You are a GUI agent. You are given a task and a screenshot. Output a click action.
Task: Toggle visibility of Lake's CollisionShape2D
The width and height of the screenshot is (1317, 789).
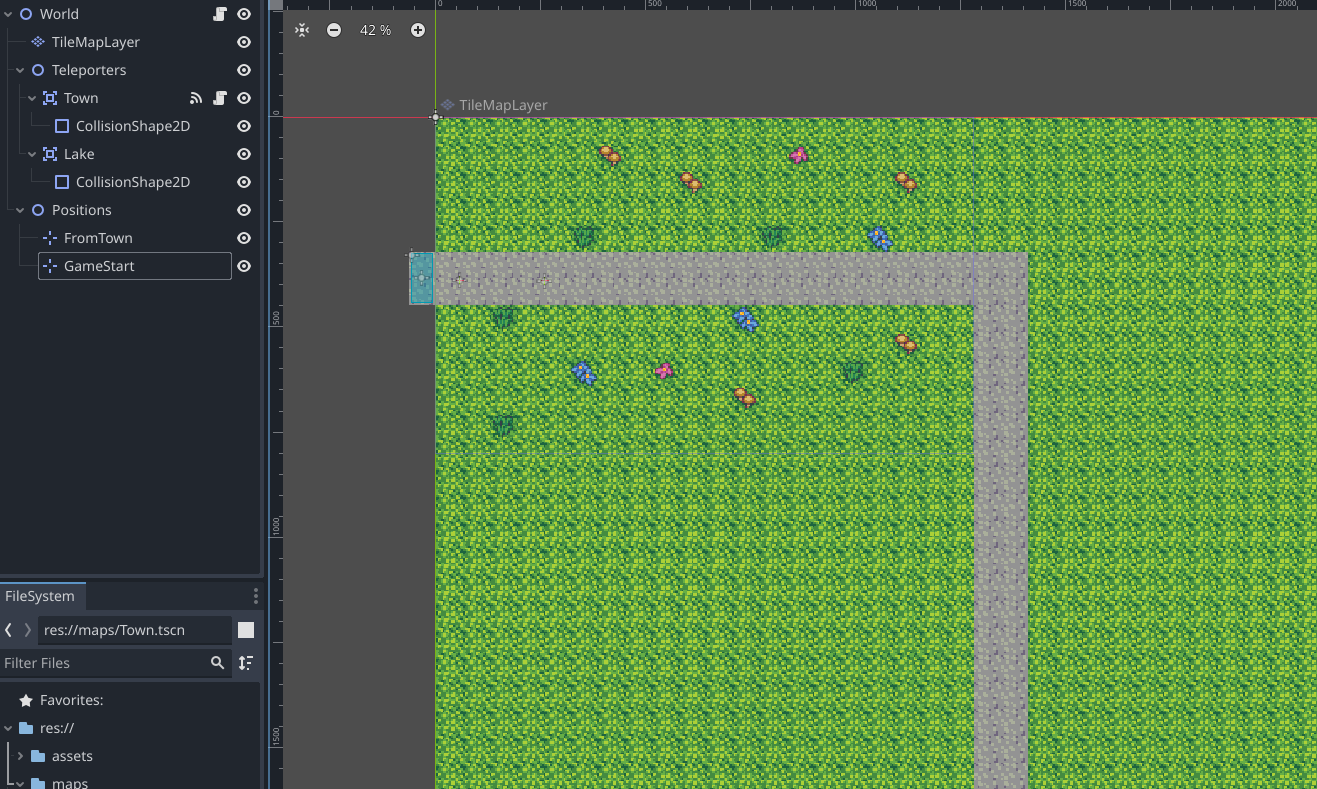point(243,182)
